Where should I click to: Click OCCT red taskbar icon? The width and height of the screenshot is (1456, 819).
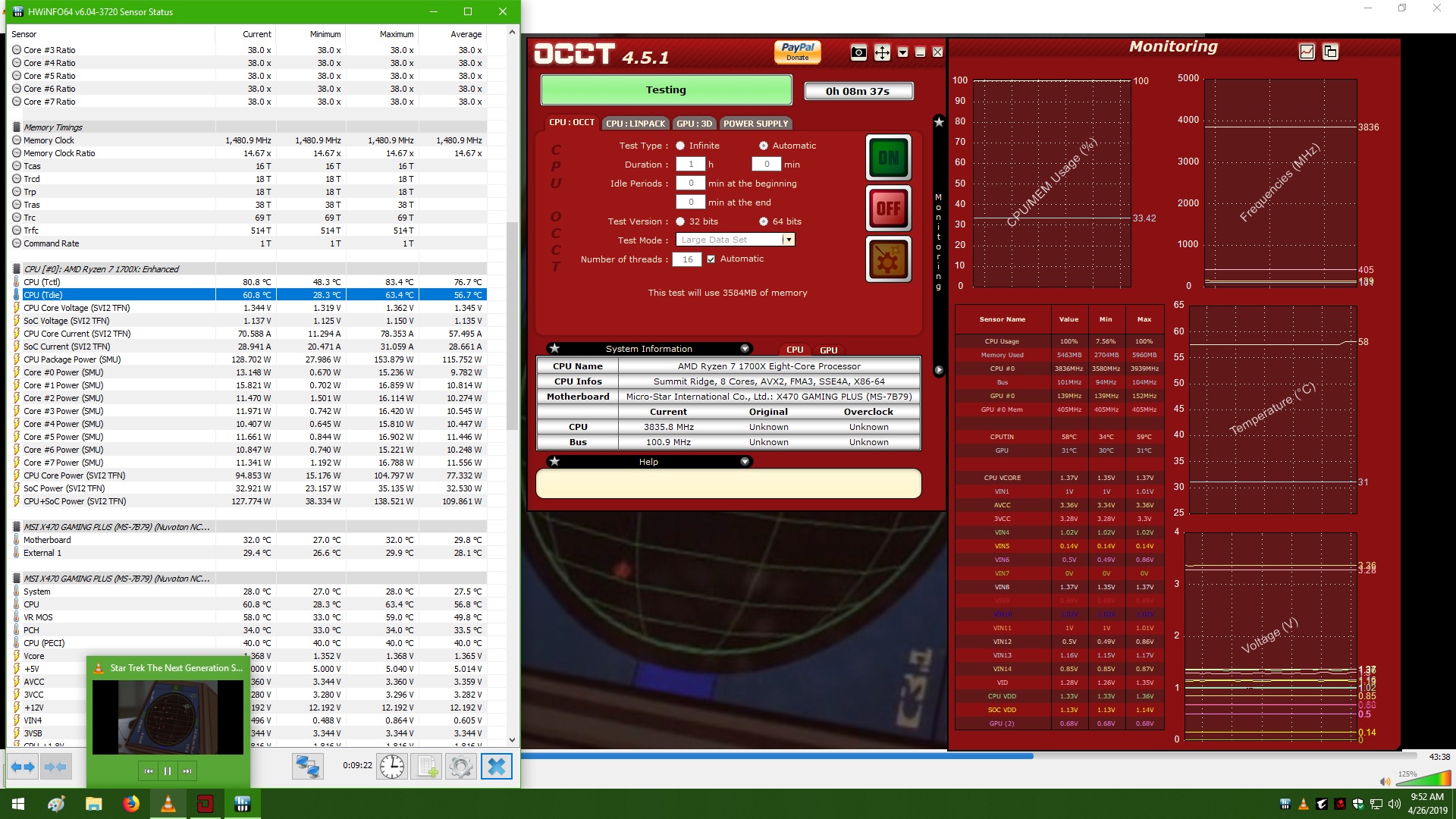pyautogui.click(x=205, y=804)
